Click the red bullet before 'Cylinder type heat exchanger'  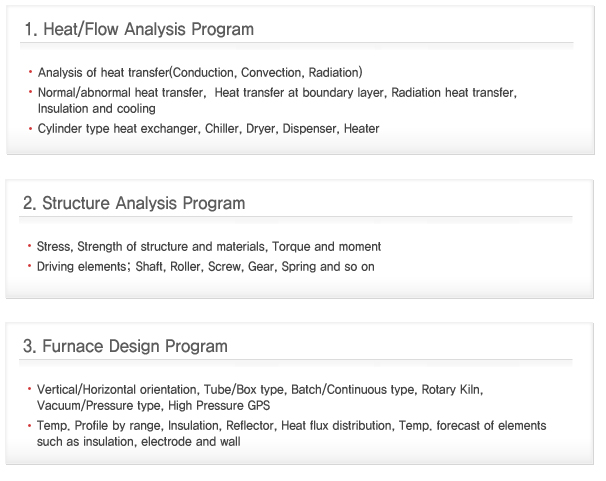point(30,128)
